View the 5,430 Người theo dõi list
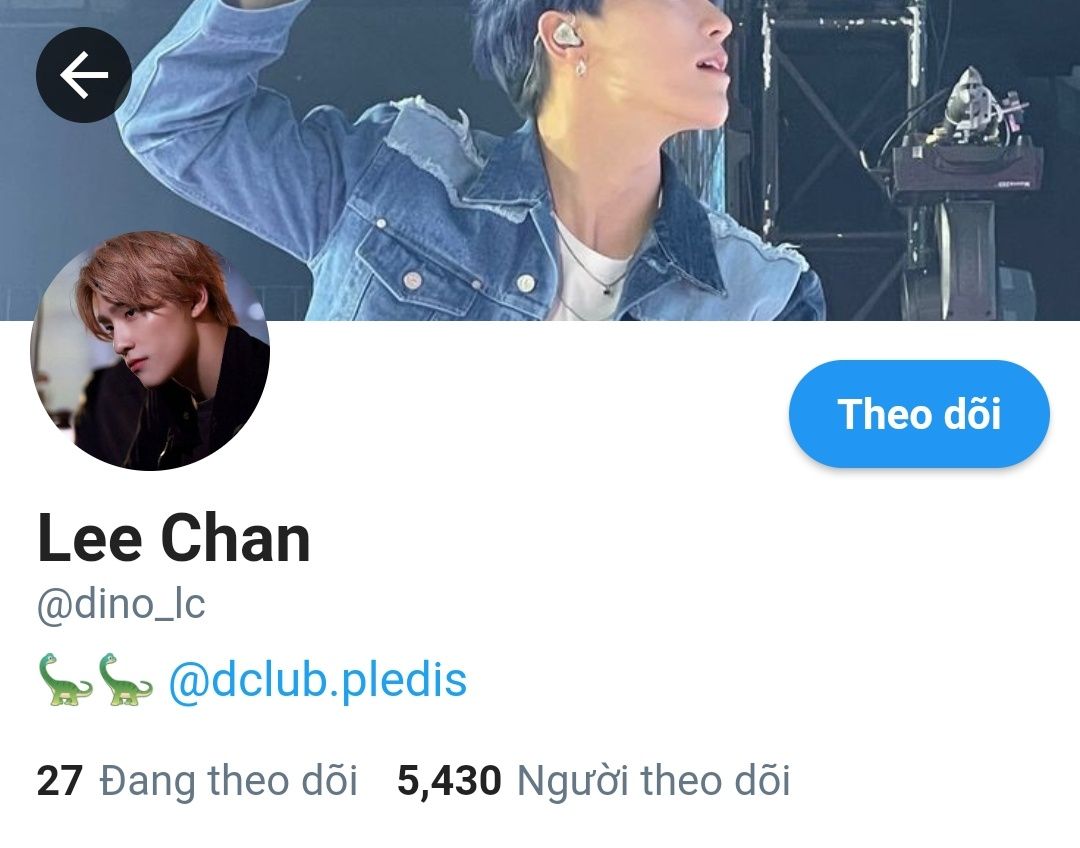This screenshot has width=1080, height=848. click(593, 781)
